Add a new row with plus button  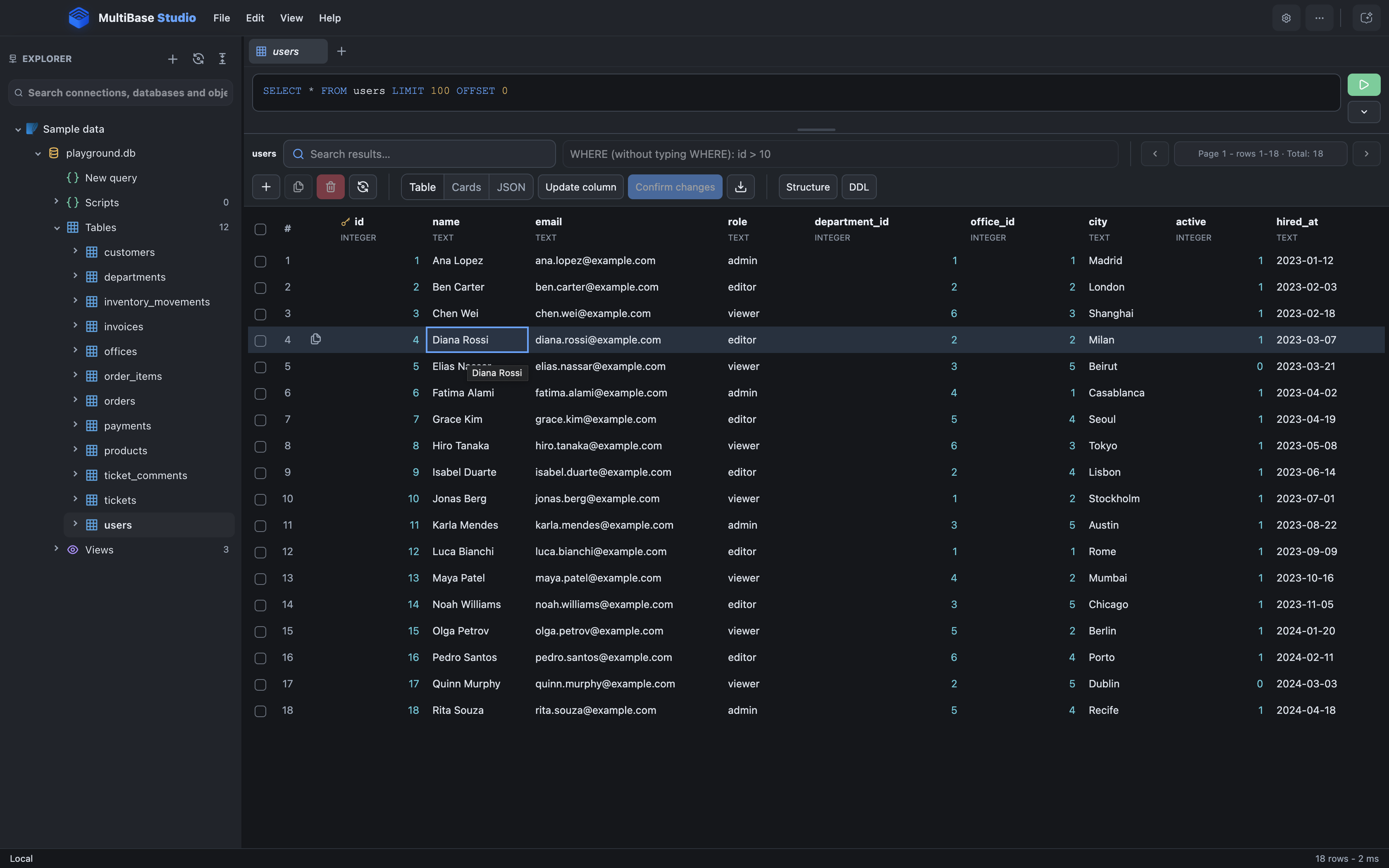point(266,187)
